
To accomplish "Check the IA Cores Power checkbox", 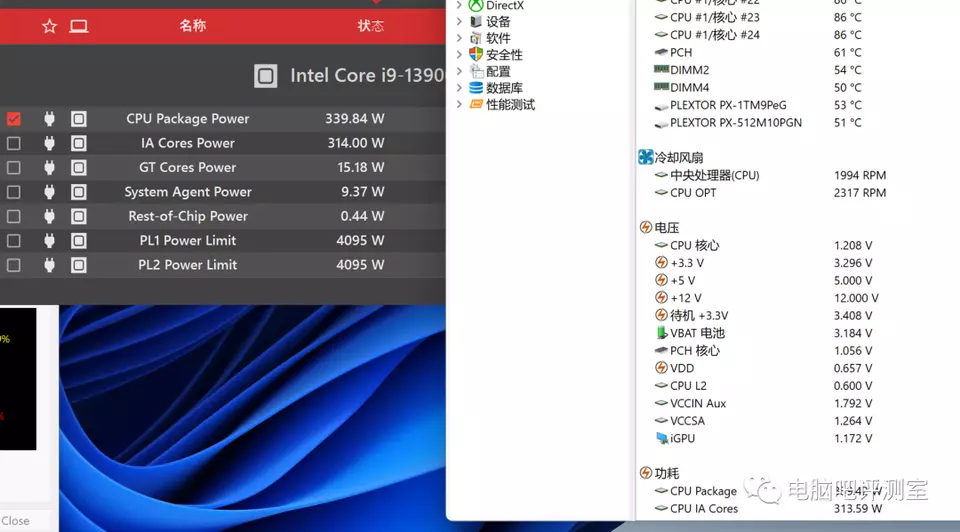I will pos(13,143).
